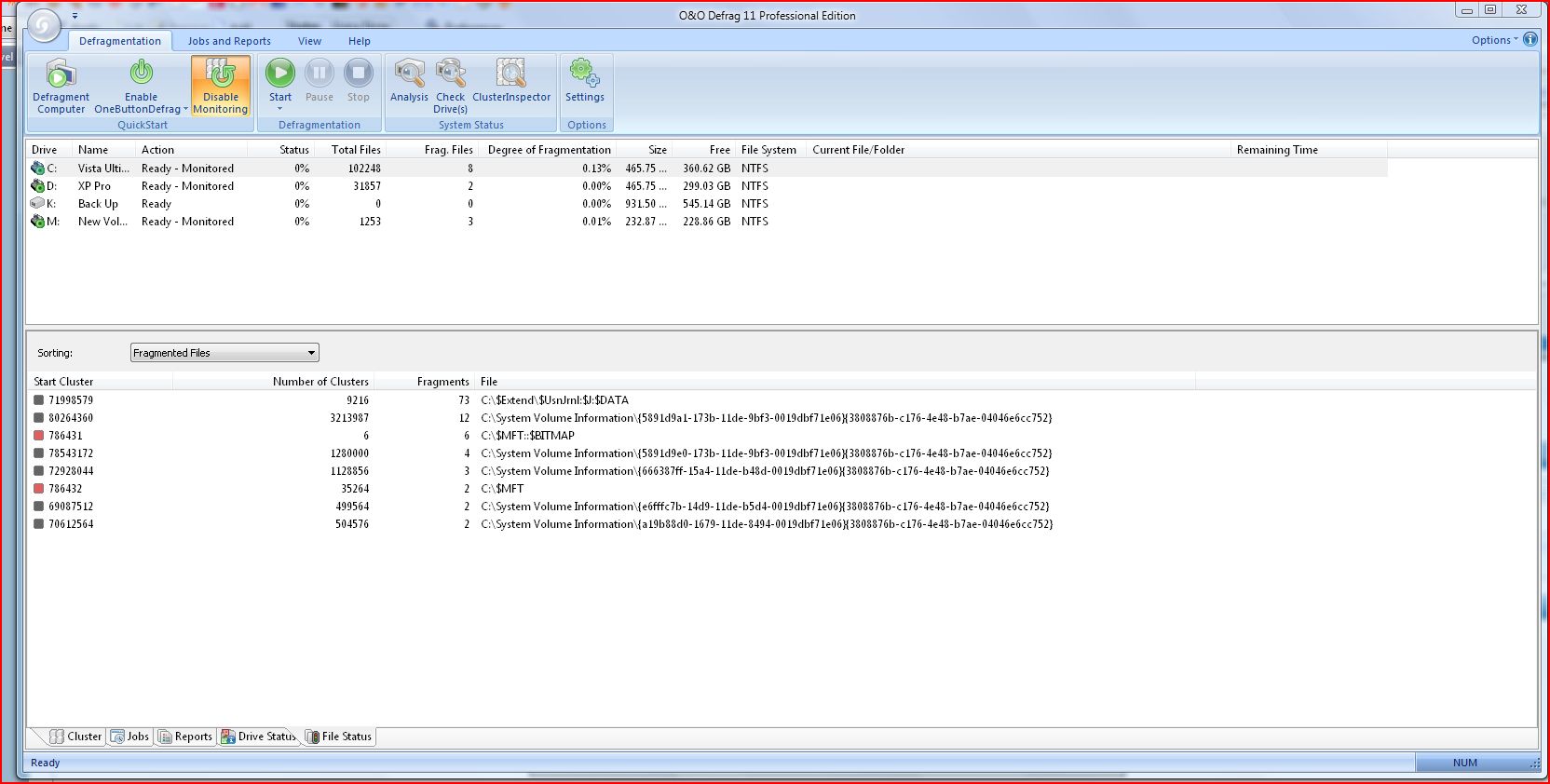Click the Pause defragmentation icon
The width and height of the screenshot is (1550, 784).
(x=320, y=73)
